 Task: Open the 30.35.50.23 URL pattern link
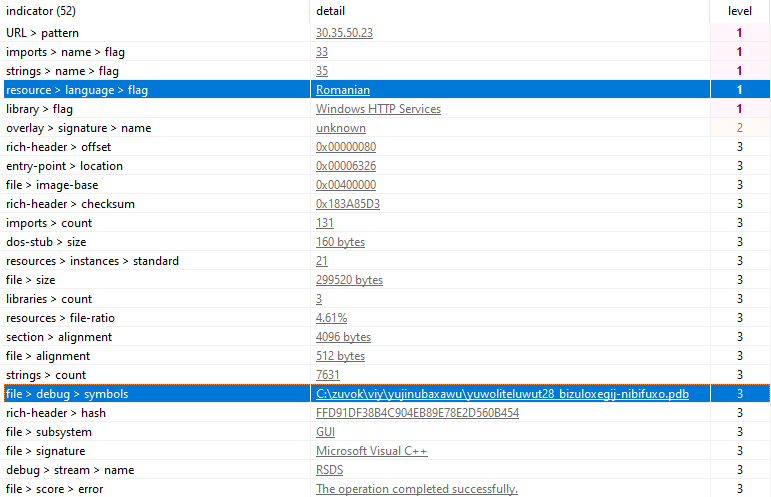click(x=344, y=33)
